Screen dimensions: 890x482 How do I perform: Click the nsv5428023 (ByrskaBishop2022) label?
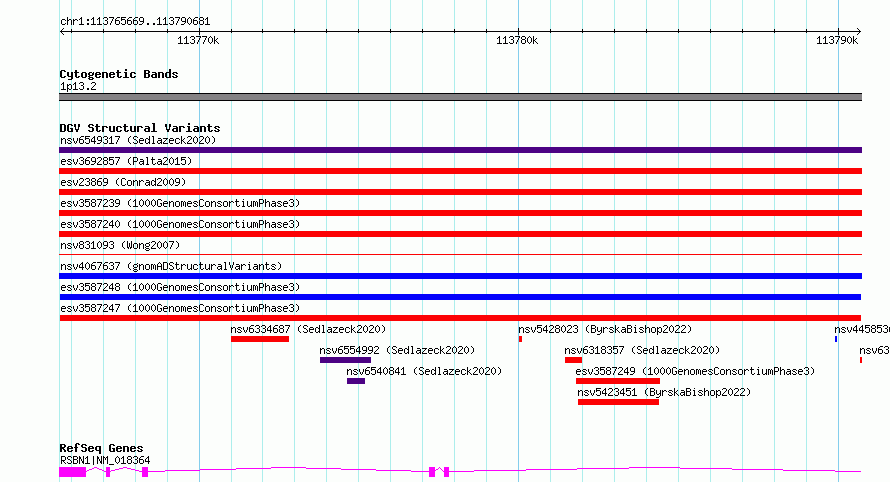pyautogui.click(x=605, y=329)
